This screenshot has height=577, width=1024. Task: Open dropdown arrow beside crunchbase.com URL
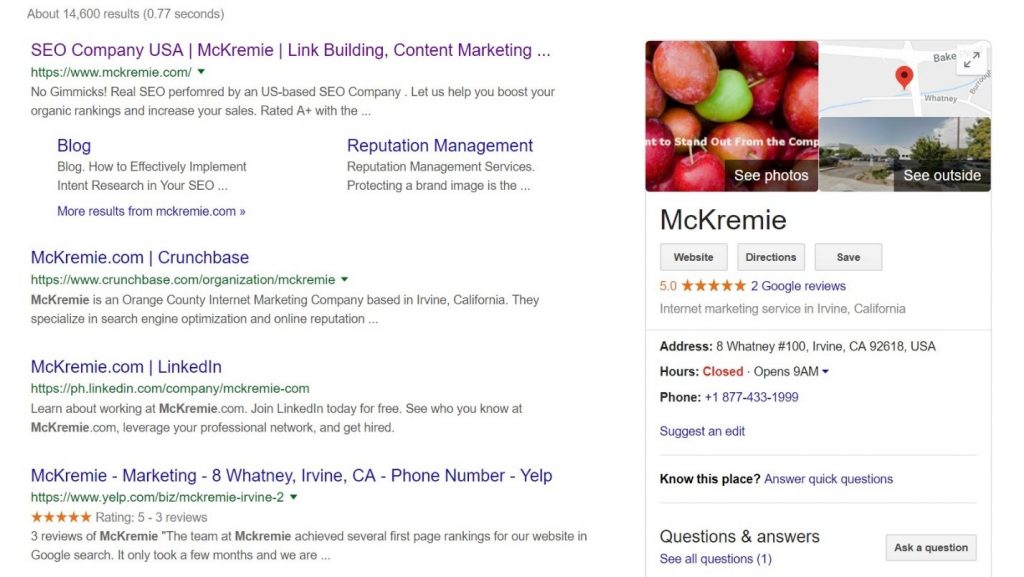(344, 279)
